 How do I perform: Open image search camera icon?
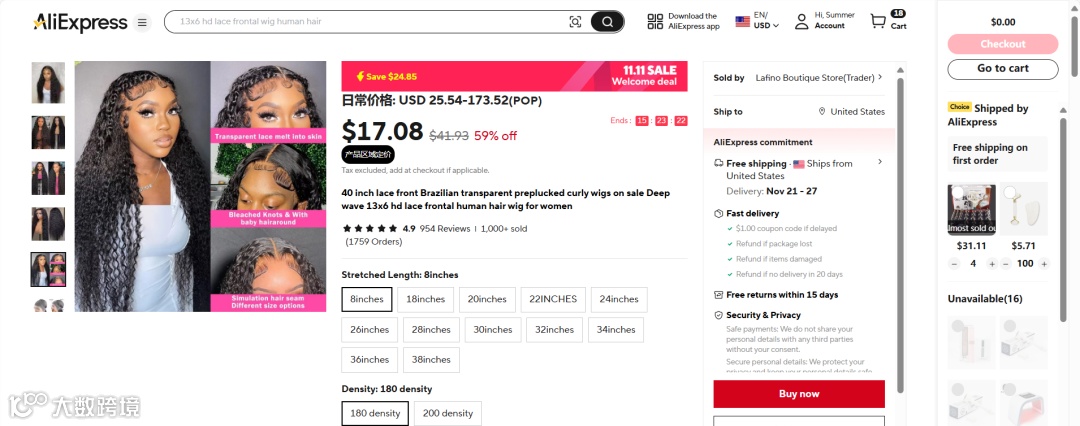coord(575,22)
